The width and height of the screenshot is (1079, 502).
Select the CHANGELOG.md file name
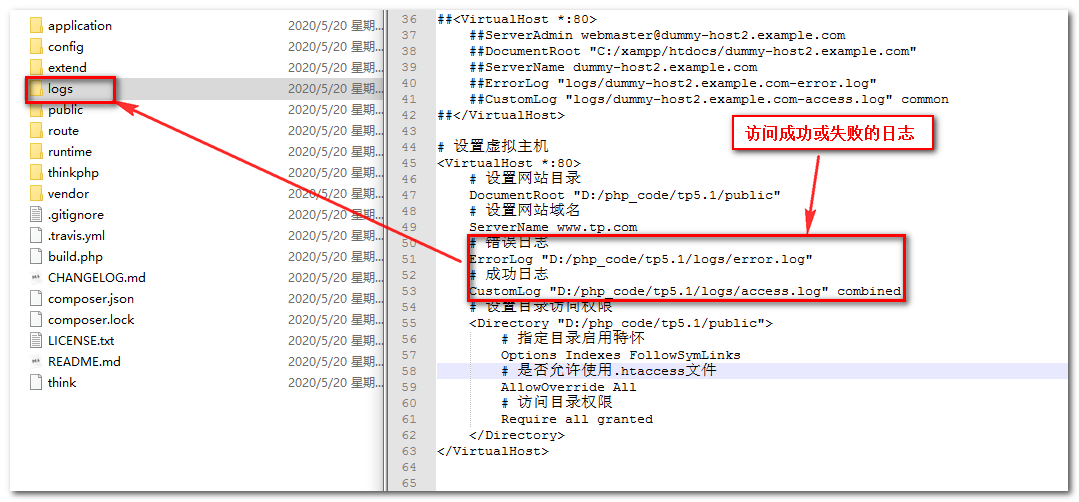pos(97,278)
